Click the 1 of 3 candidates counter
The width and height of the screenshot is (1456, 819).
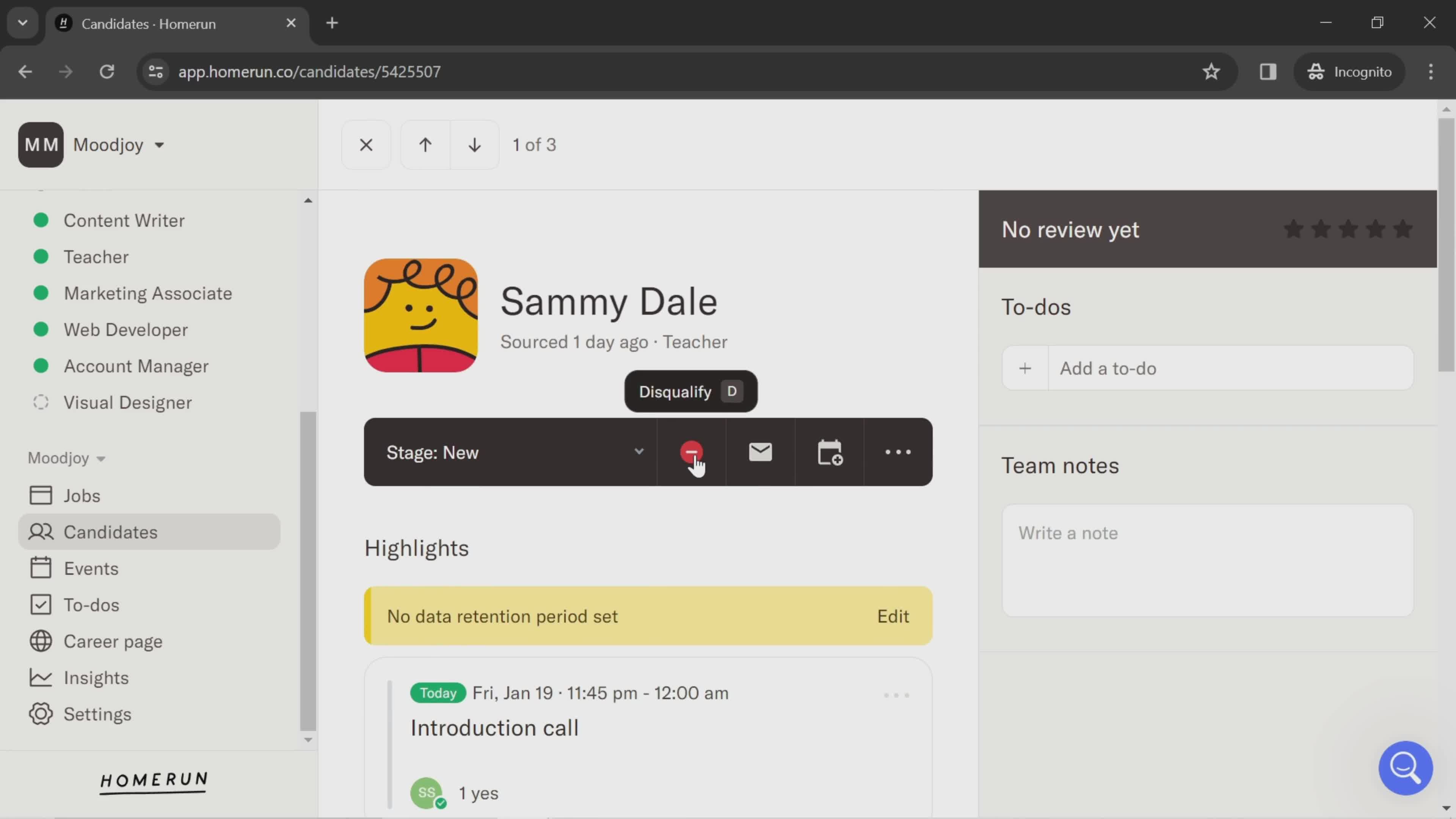[x=534, y=145]
